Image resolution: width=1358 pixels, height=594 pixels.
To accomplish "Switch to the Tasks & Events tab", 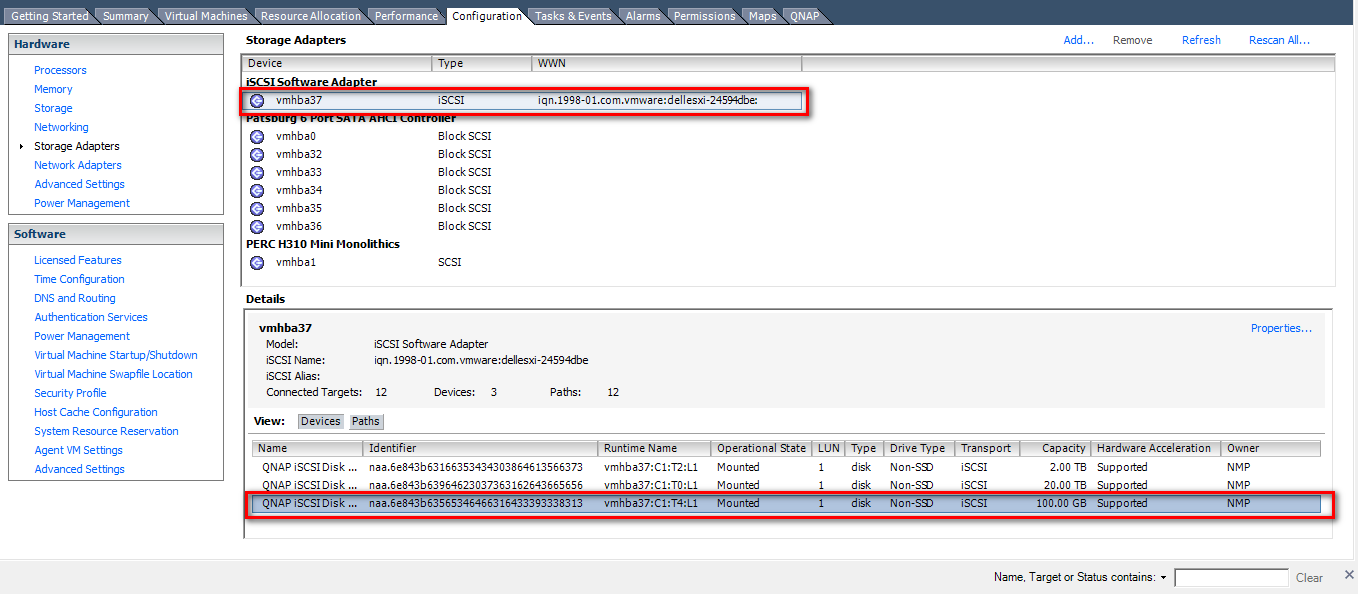I will coord(572,16).
